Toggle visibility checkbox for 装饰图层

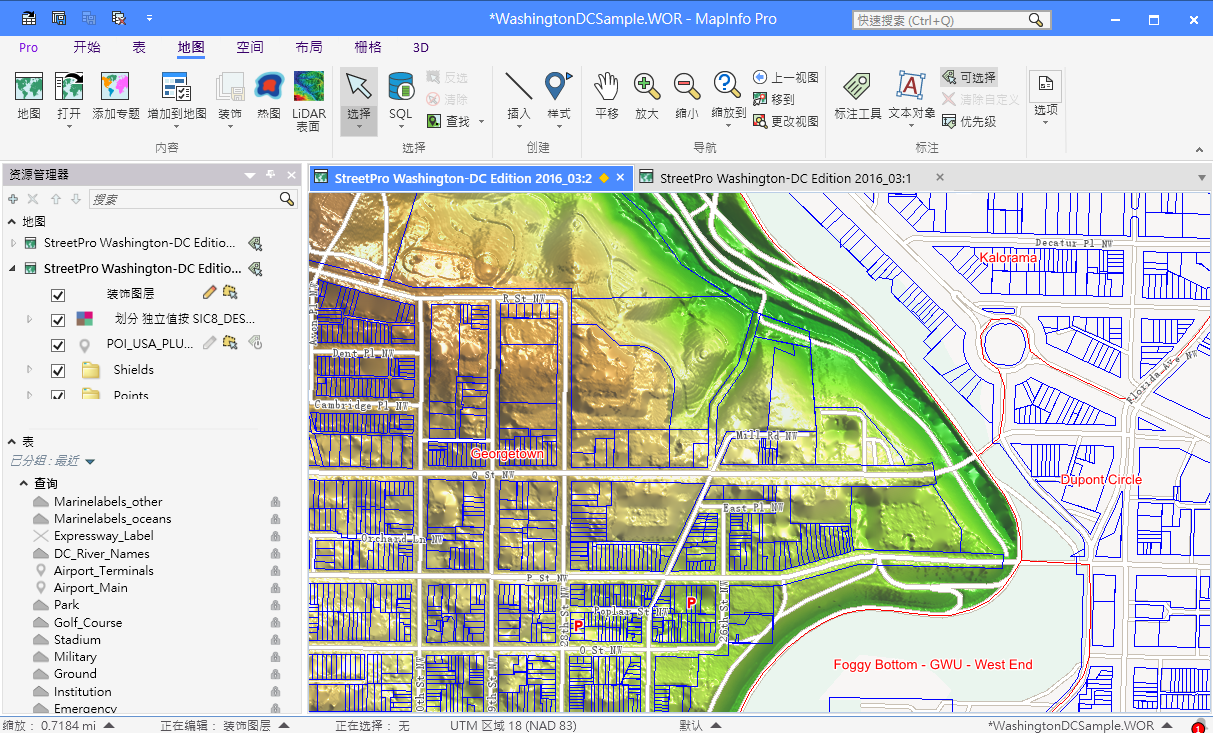58,295
